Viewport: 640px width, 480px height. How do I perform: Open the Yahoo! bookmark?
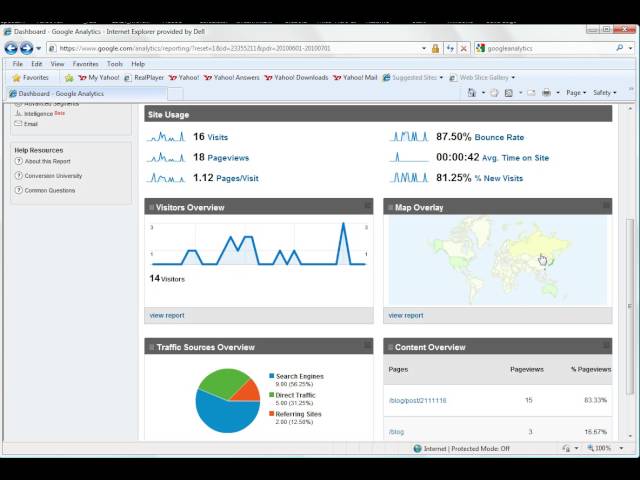pyautogui.click(x=184, y=78)
